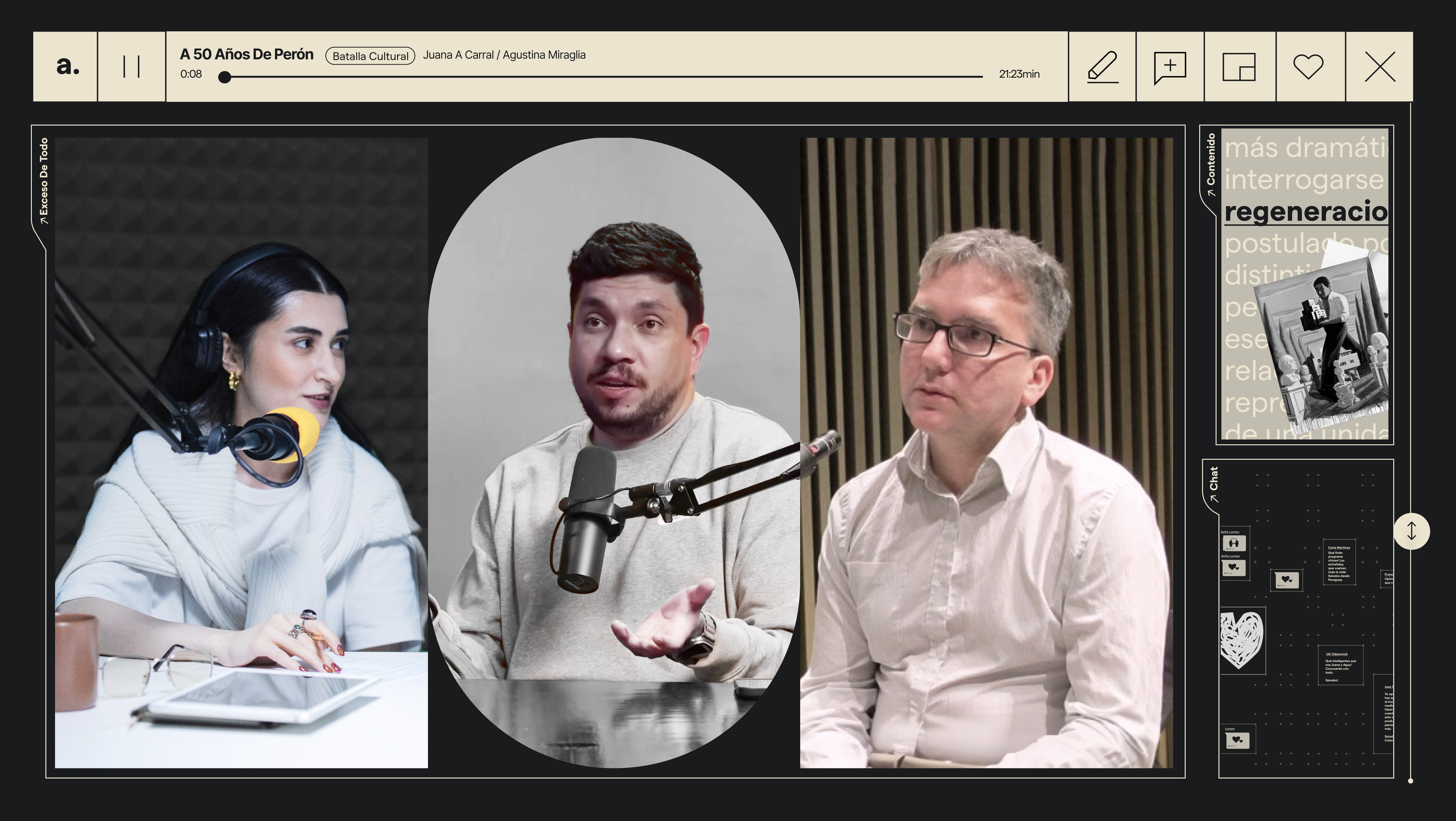This screenshot has width=1456, height=821.
Task: Close the player with the X icon
Action: (1380, 67)
